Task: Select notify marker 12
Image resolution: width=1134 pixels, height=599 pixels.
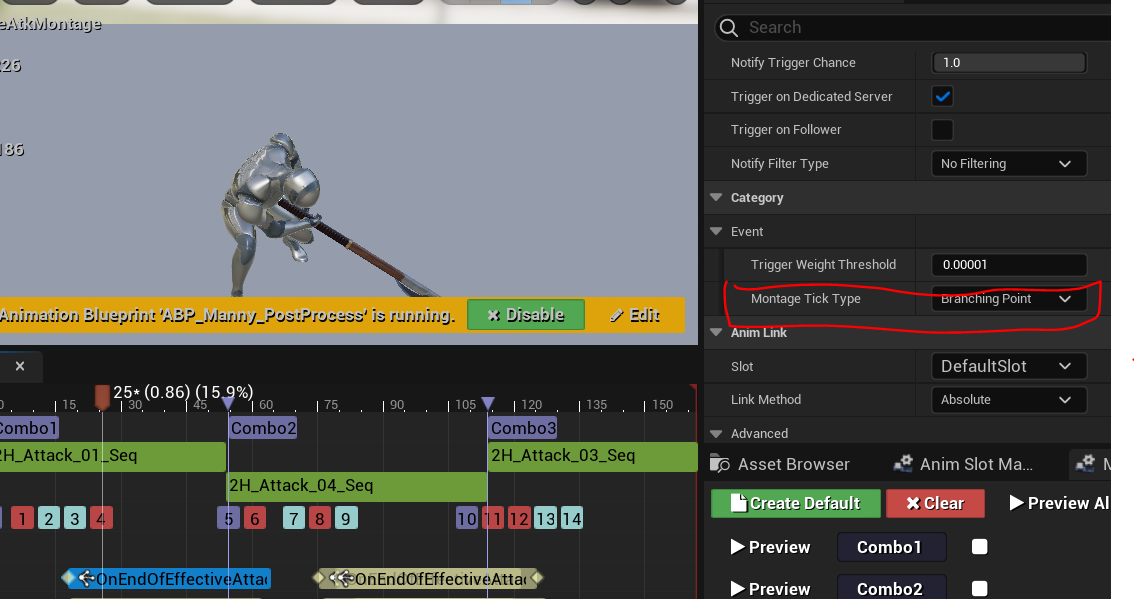Action: 519,518
